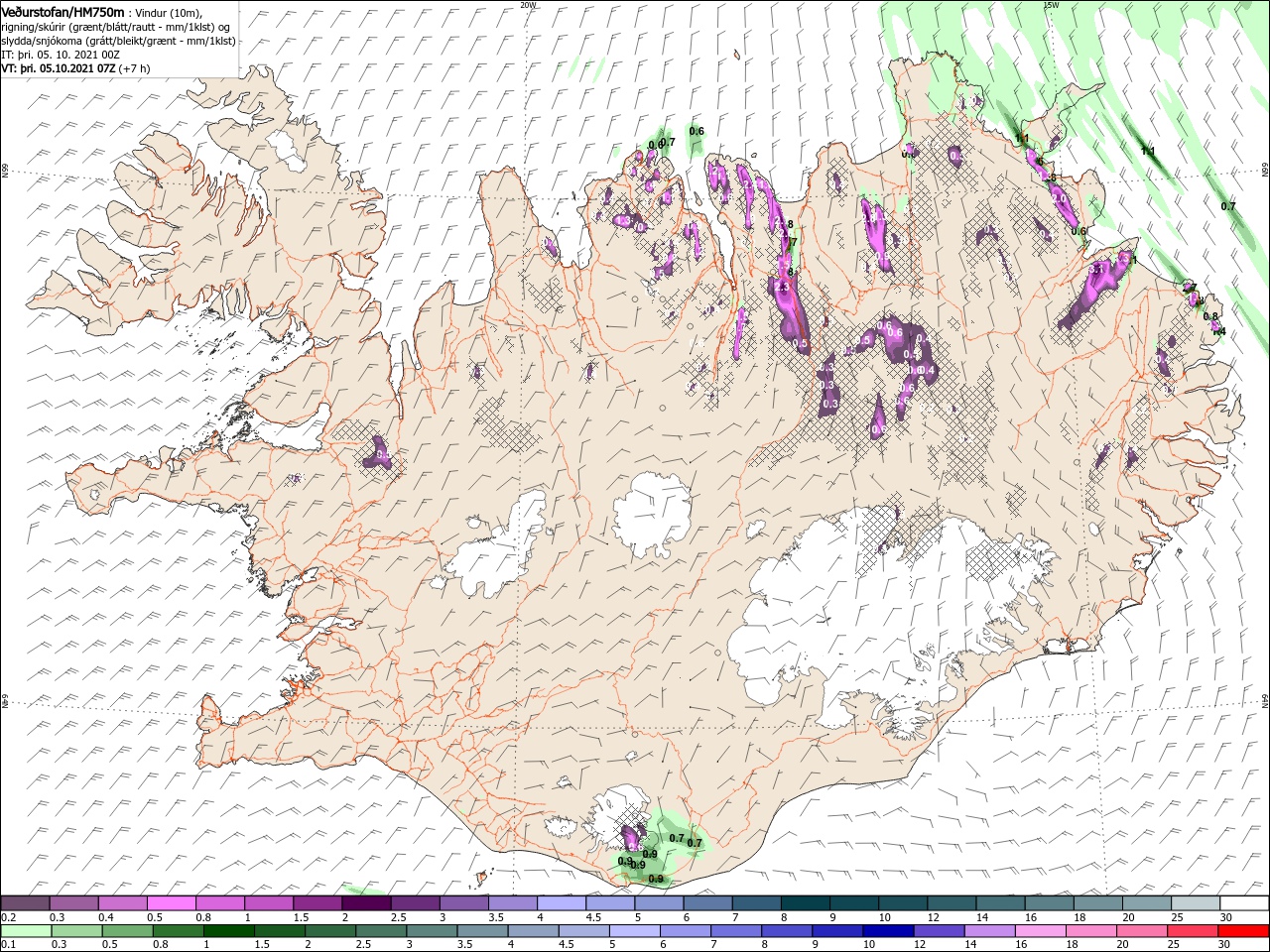Screen dimensions: 1270x952
Task: Pick the darkest purple swatch labeled 2
Action: tap(365, 903)
